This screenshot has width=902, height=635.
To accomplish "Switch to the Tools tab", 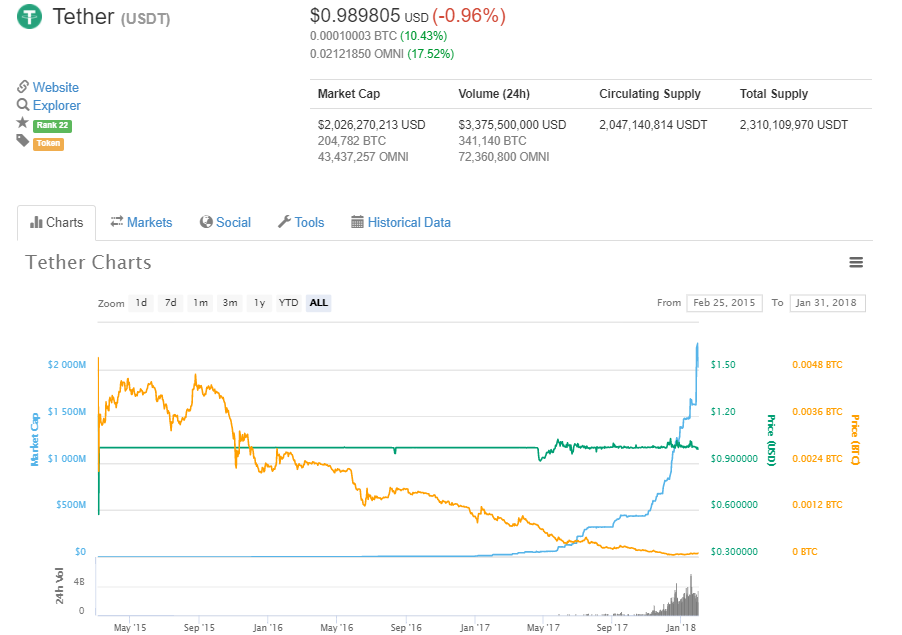I will 301,223.
